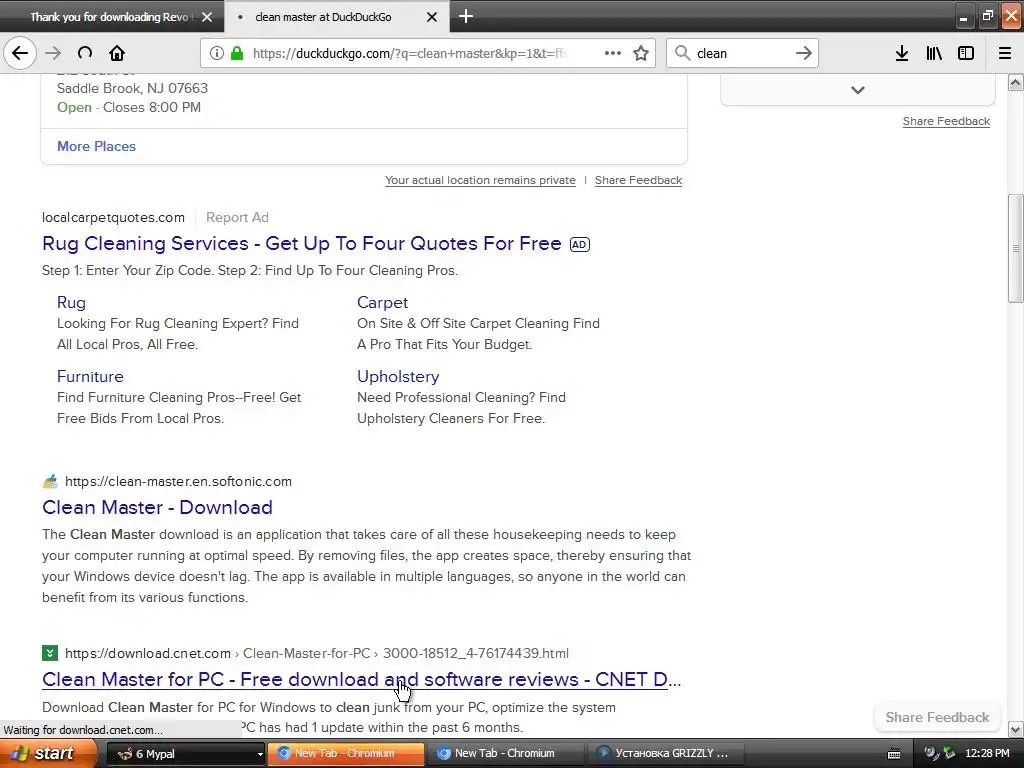Open 6 Mypal taskbar group
1024x768 pixels.
(x=185, y=754)
